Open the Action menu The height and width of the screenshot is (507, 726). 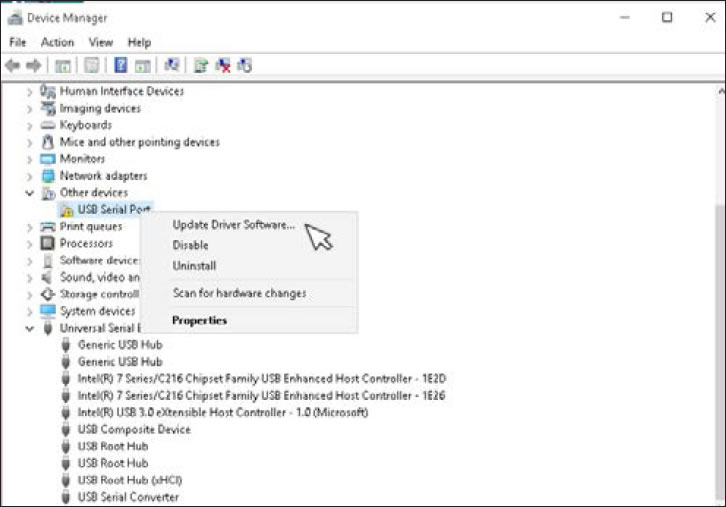(x=57, y=42)
